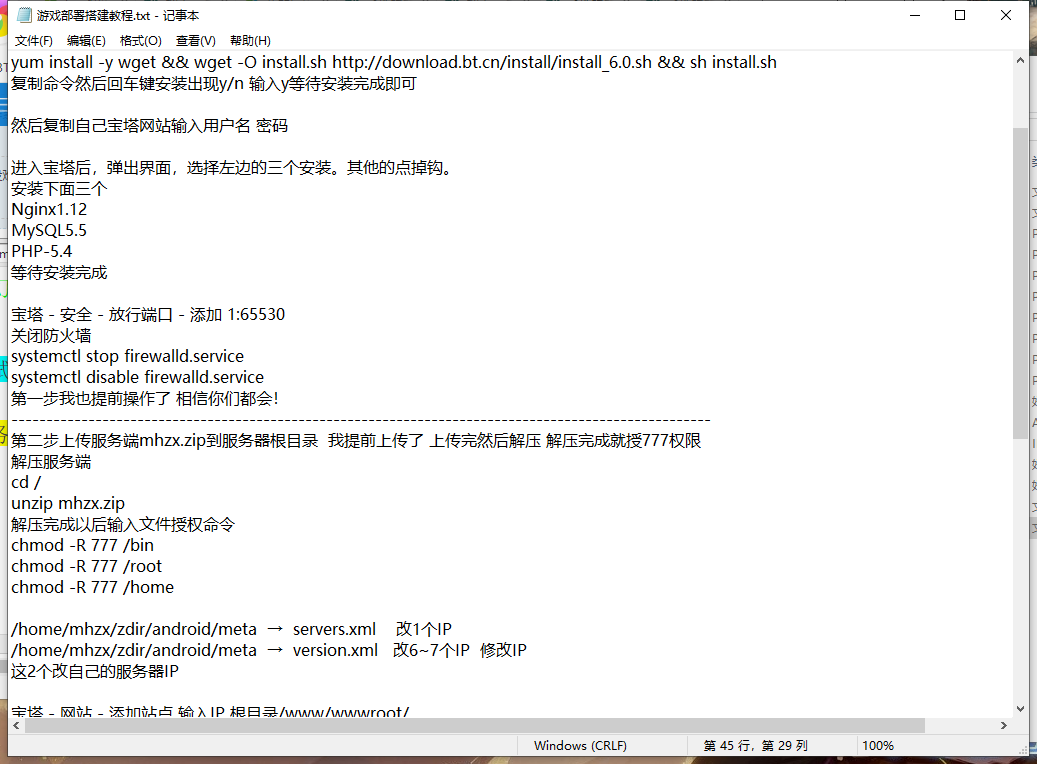Click the vertical scrollbar down arrow
Image resolution: width=1037 pixels, height=764 pixels.
1019,707
